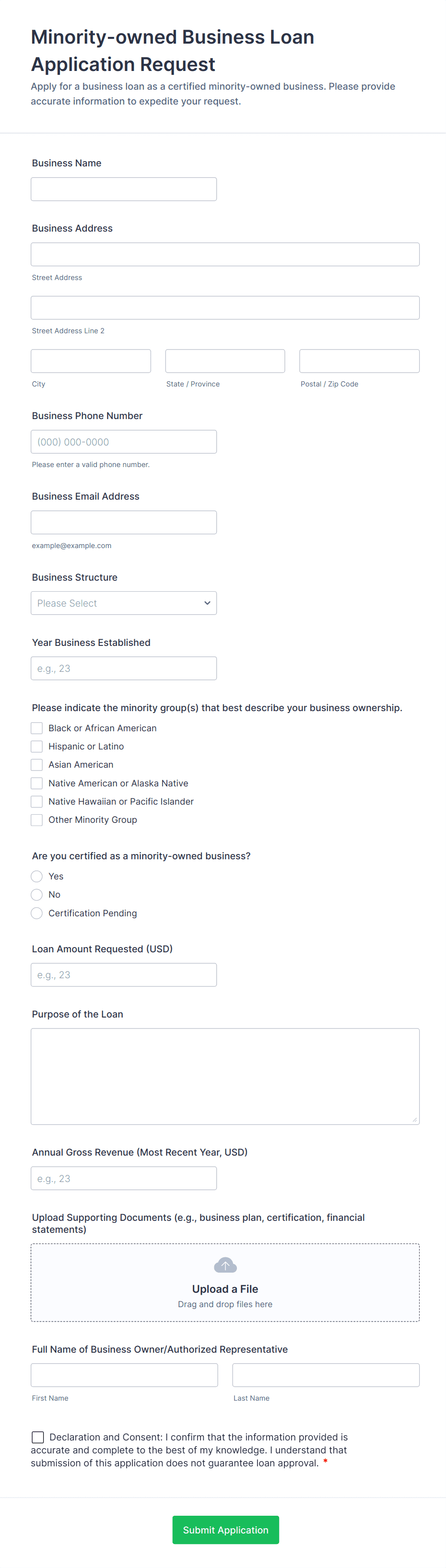Click the cloud upload icon

point(225,1265)
